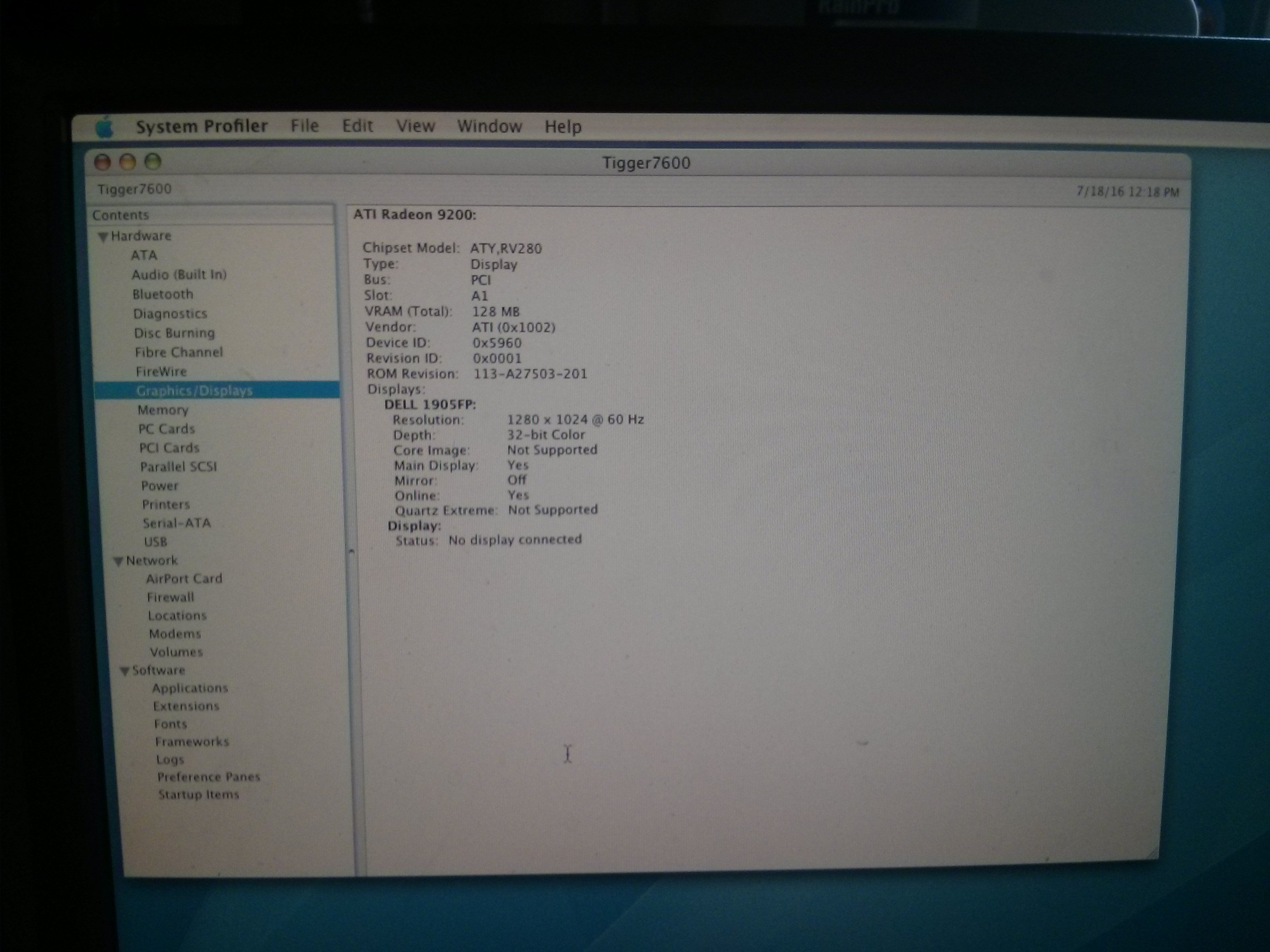
Task: Select FireWire in the Hardware list
Action: [161, 372]
